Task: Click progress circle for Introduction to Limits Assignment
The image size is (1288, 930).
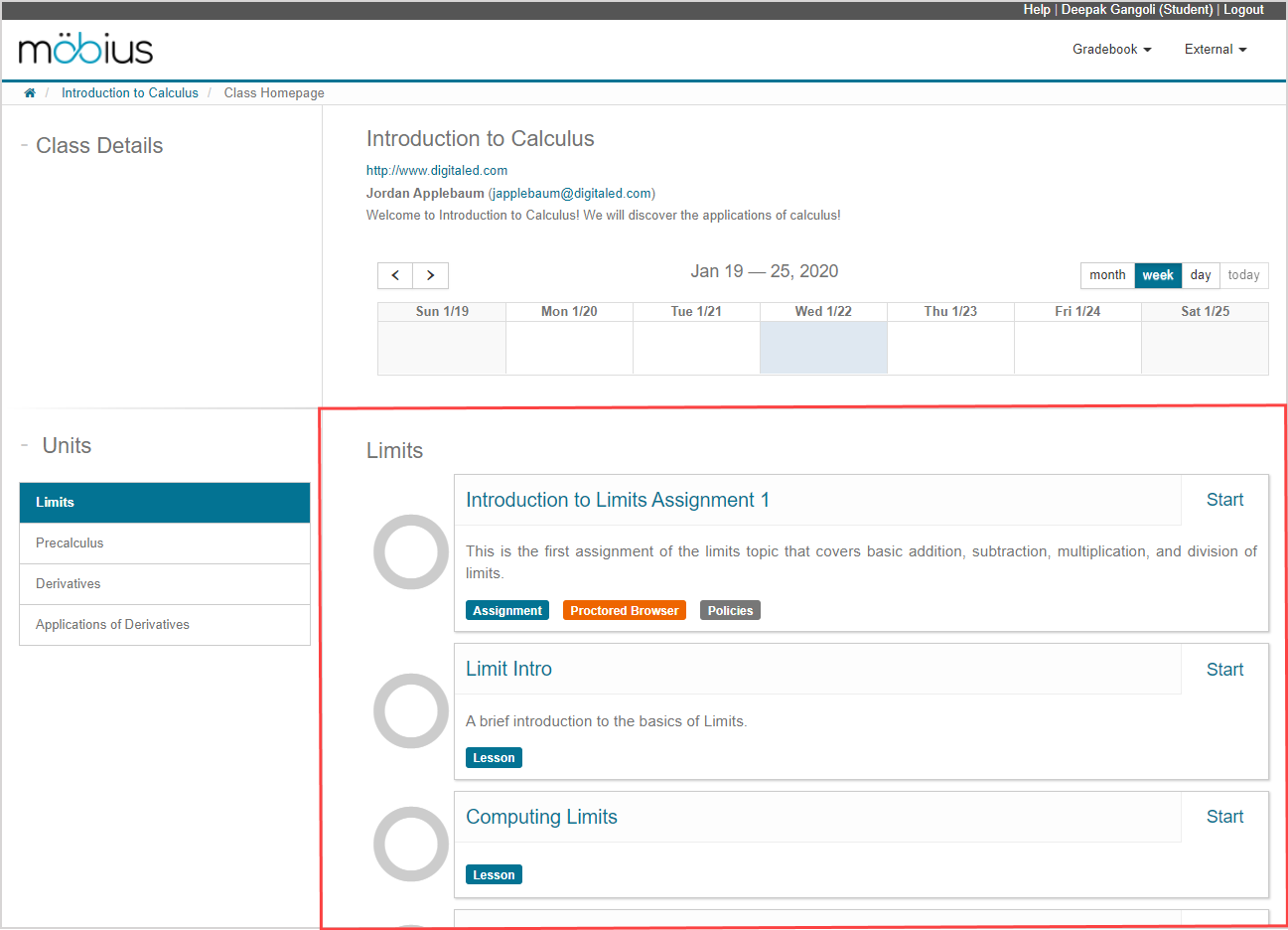Action: (x=411, y=552)
